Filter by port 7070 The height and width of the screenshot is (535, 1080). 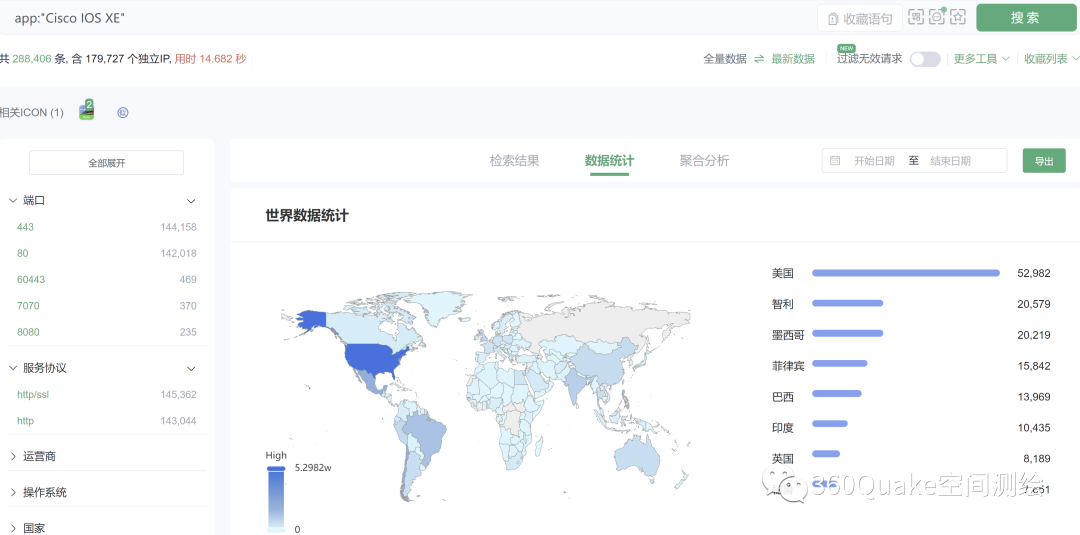[28, 306]
